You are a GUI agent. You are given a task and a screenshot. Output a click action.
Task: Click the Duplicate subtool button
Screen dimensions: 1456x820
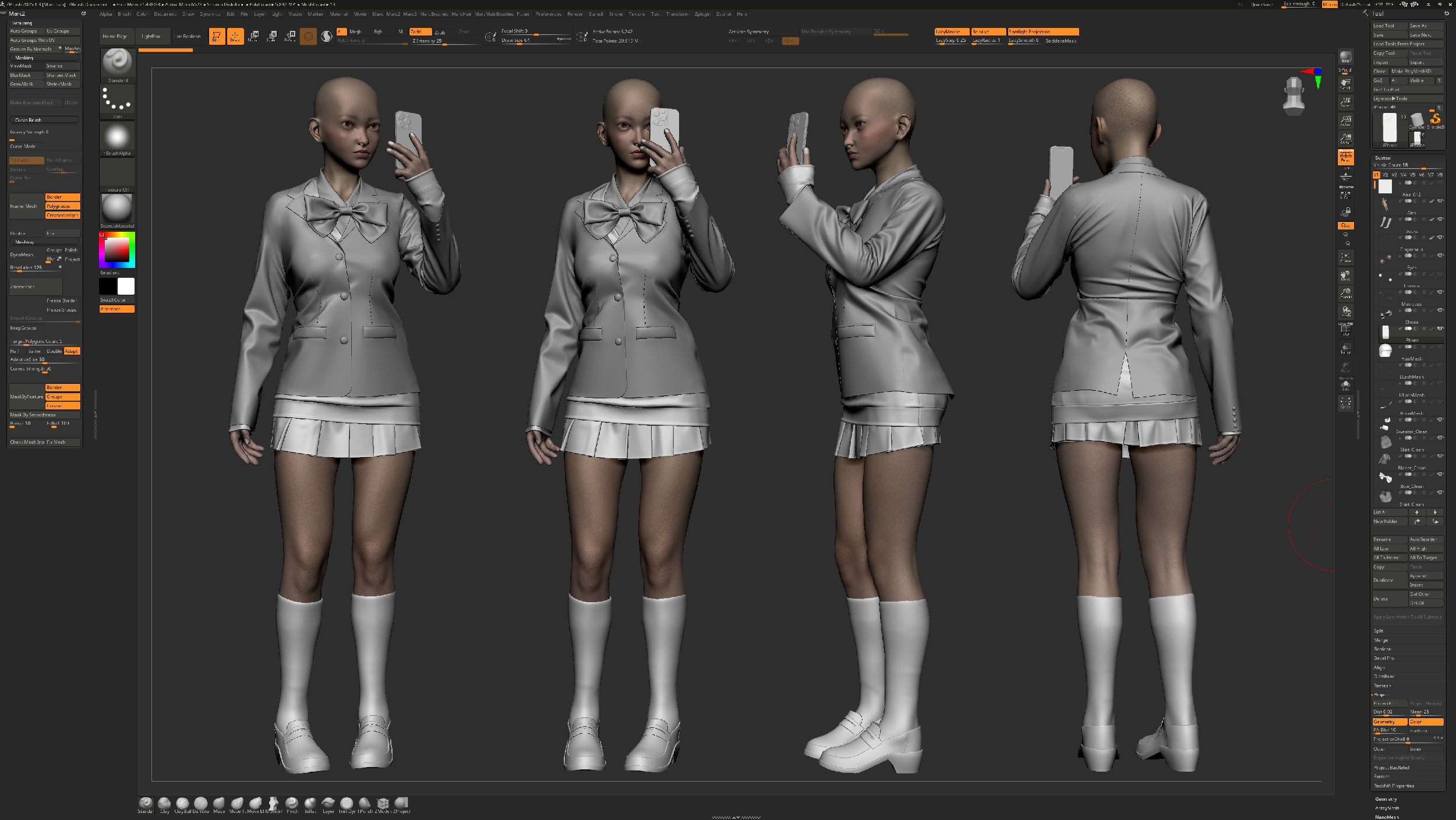(1390, 580)
